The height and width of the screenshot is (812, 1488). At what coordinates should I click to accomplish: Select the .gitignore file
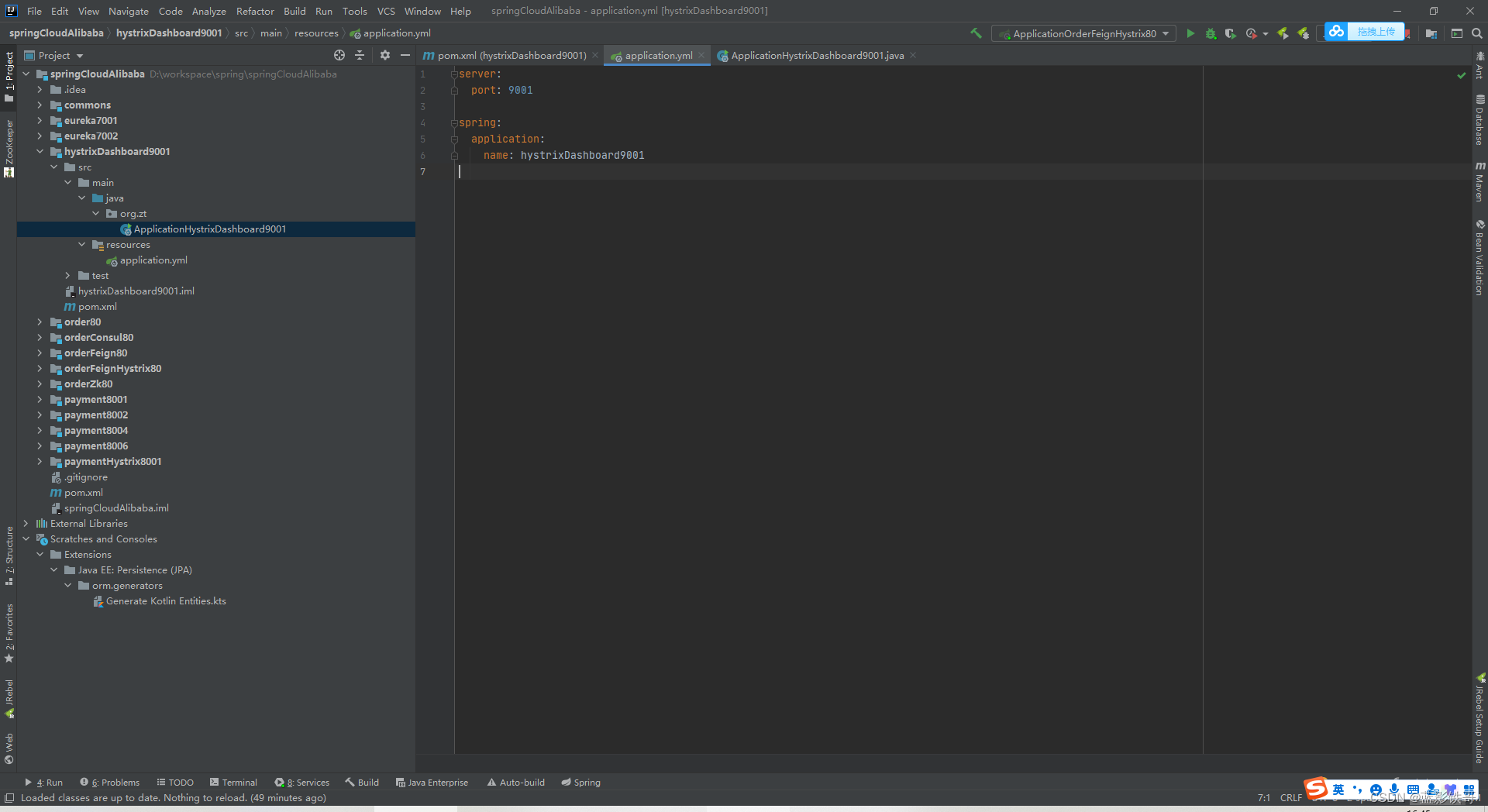[x=85, y=477]
